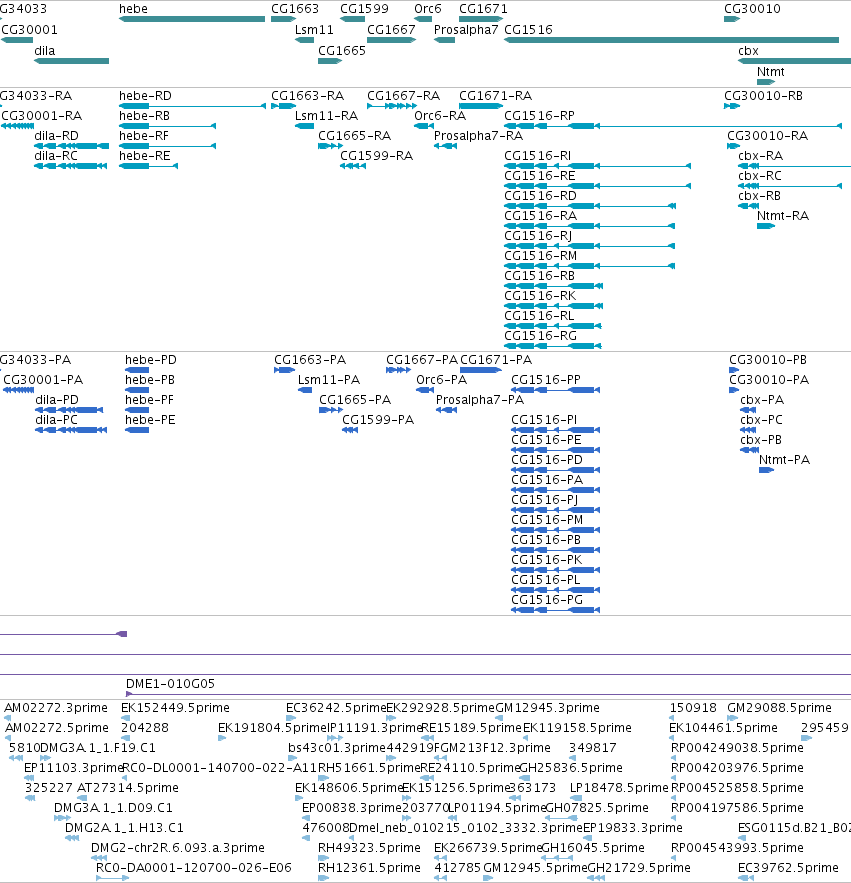This screenshot has height=883, width=851.
Task: Click the CG1516-PG protein label
Action: click(547, 600)
